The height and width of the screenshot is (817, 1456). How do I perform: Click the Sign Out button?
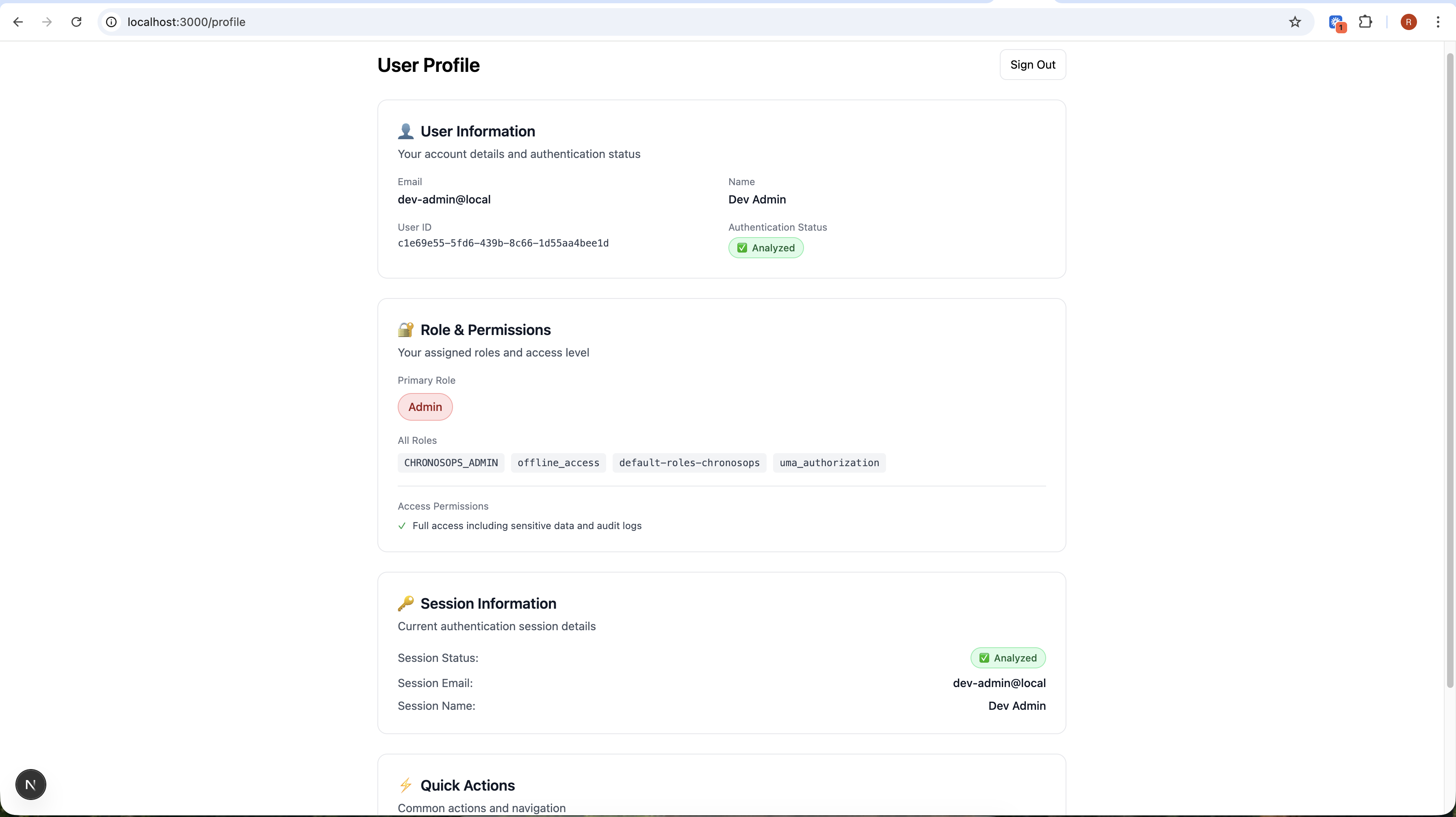pyautogui.click(x=1032, y=65)
